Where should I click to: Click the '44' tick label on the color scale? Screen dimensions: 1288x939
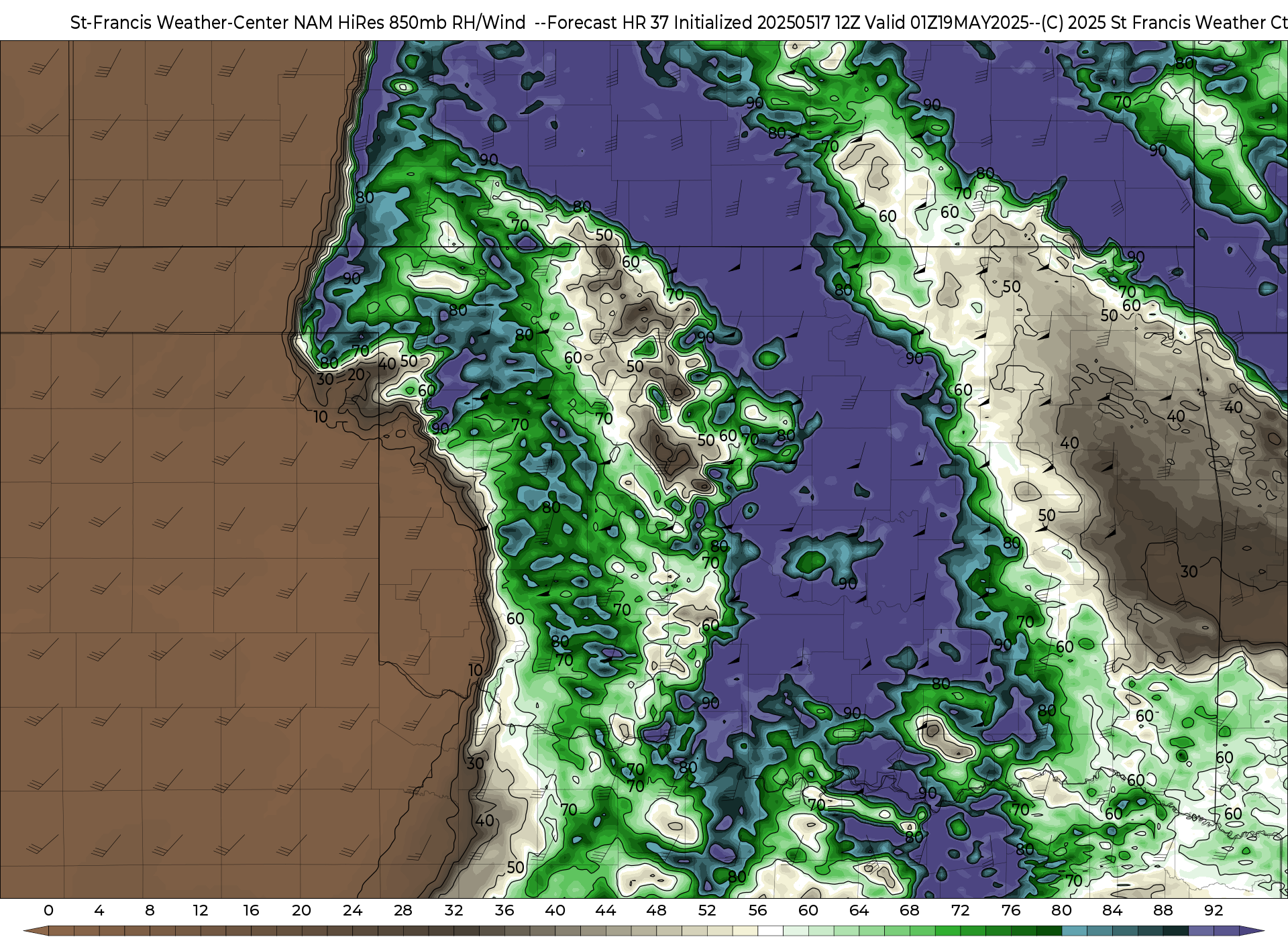pos(606,910)
